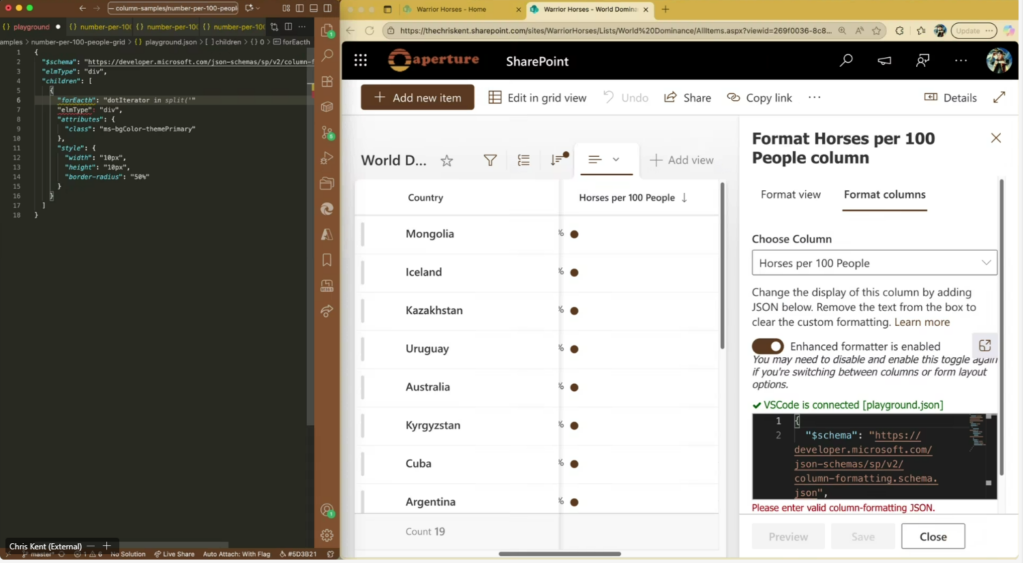The height and width of the screenshot is (563, 1024).
Task: Open the Copilot dropdown in VS Code title bar
Action: point(252,8)
